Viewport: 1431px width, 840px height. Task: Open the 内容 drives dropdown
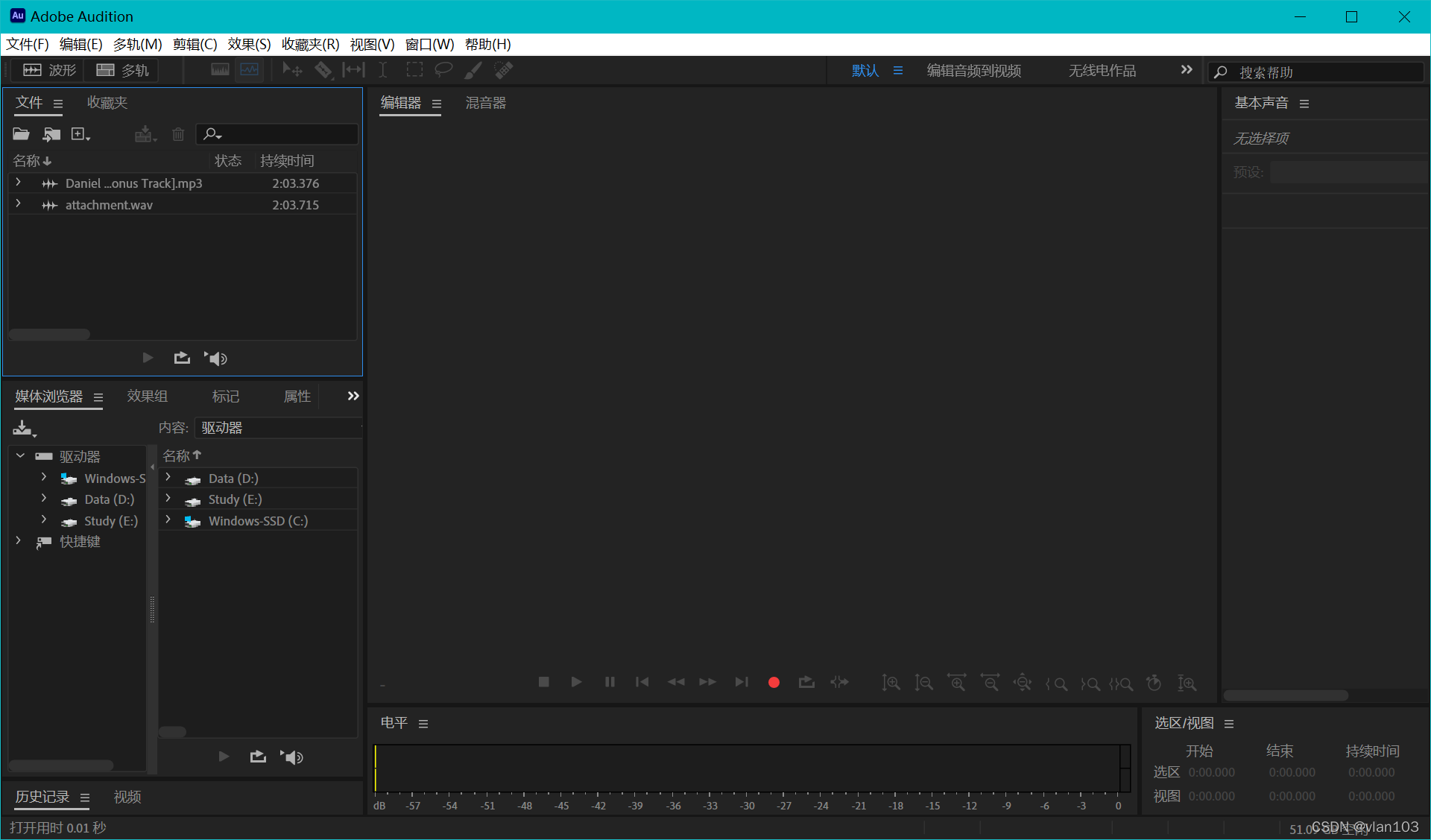coord(277,428)
